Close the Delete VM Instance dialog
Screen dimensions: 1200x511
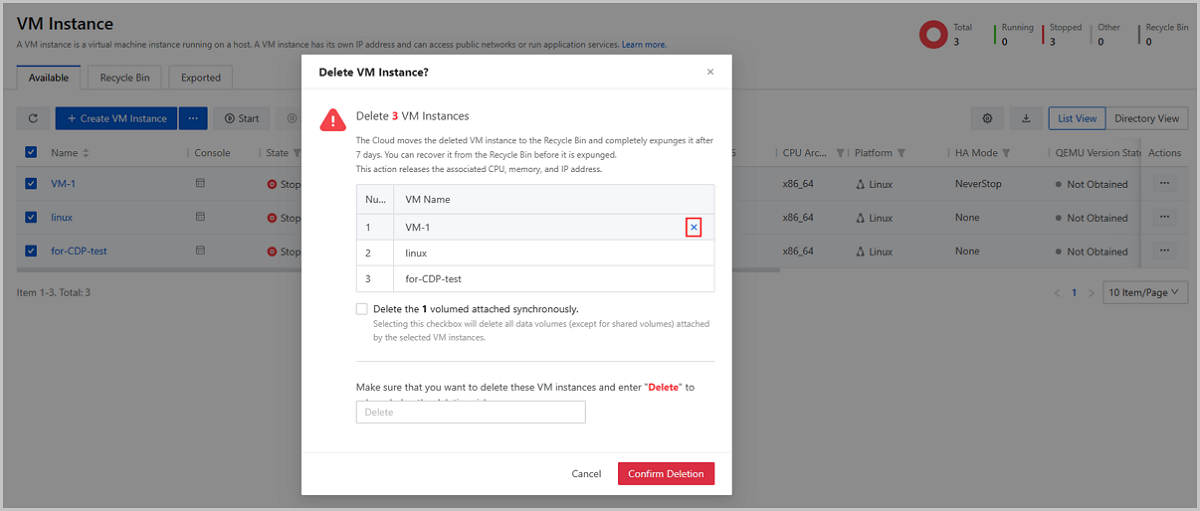(x=710, y=72)
